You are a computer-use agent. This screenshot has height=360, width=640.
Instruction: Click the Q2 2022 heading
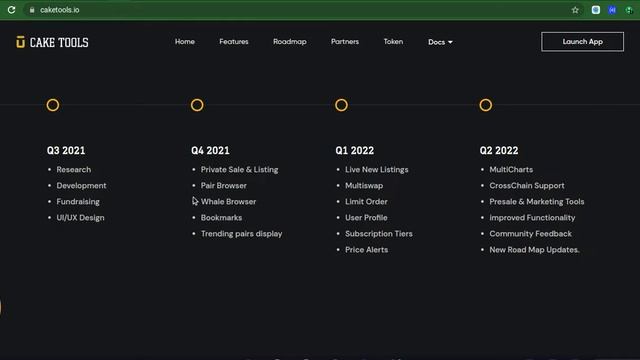(x=499, y=151)
